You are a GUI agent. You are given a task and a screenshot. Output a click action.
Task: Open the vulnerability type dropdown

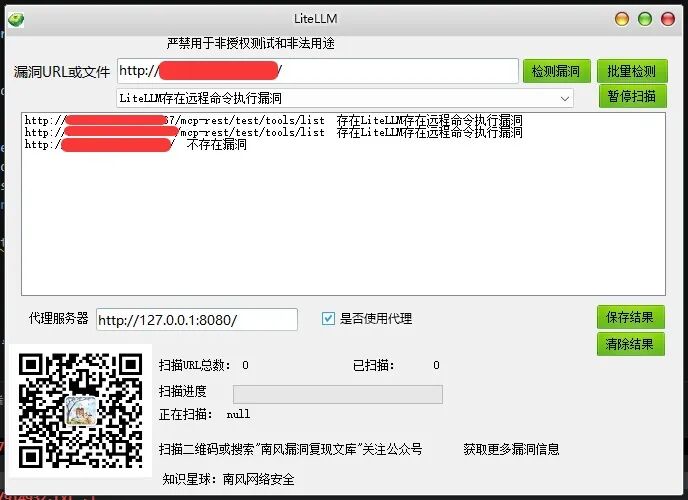(x=345, y=98)
